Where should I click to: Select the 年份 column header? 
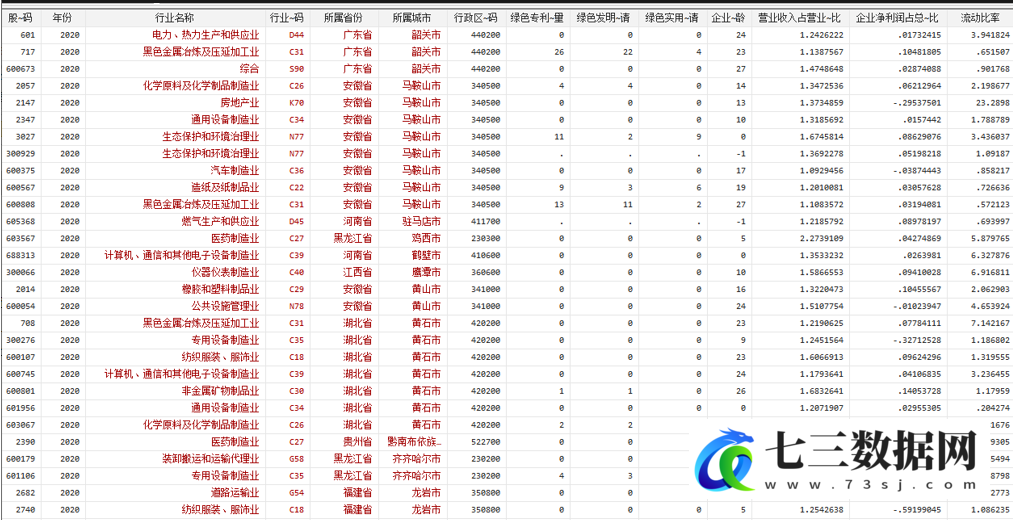(x=63, y=17)
